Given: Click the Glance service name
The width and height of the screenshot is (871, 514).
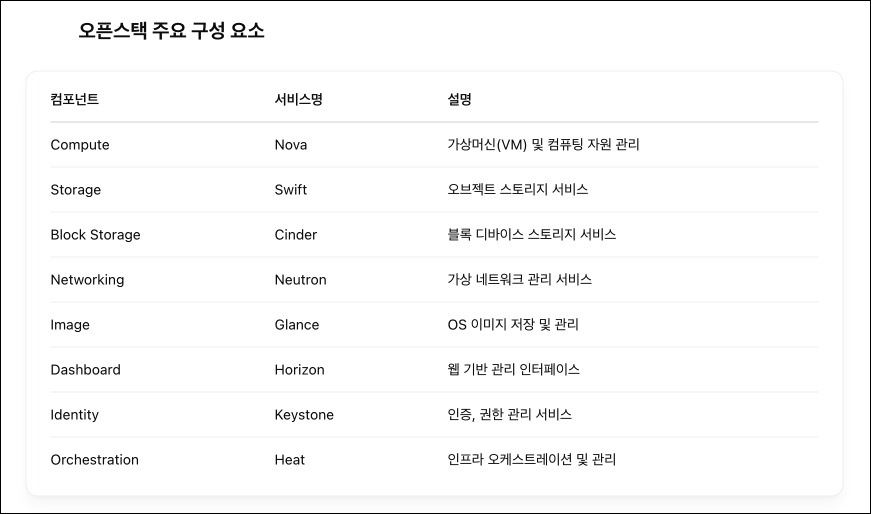Looking at the screenshot, I should (297, 325).
